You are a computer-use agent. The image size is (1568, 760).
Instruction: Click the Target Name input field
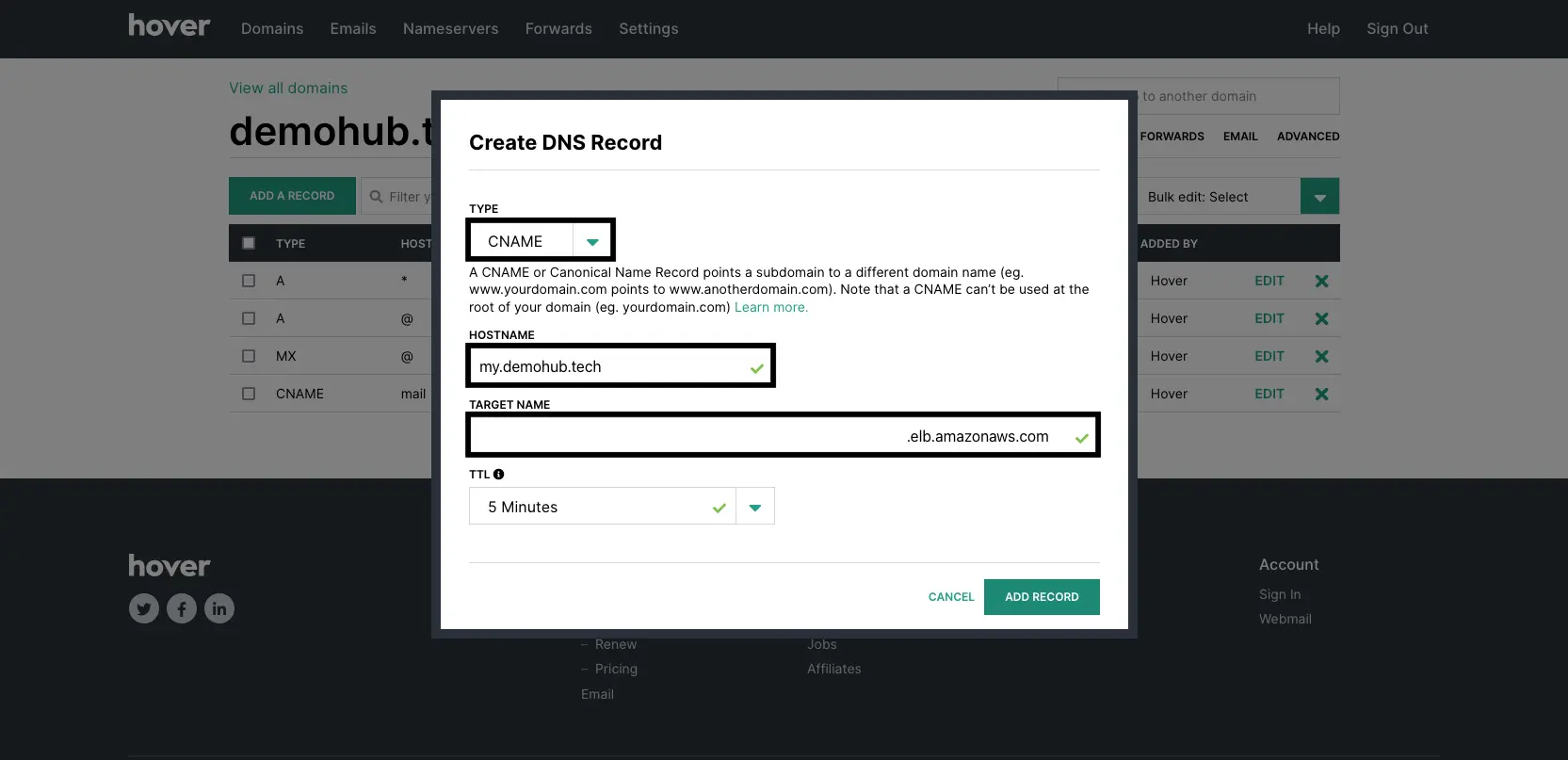tap(784, 436)
